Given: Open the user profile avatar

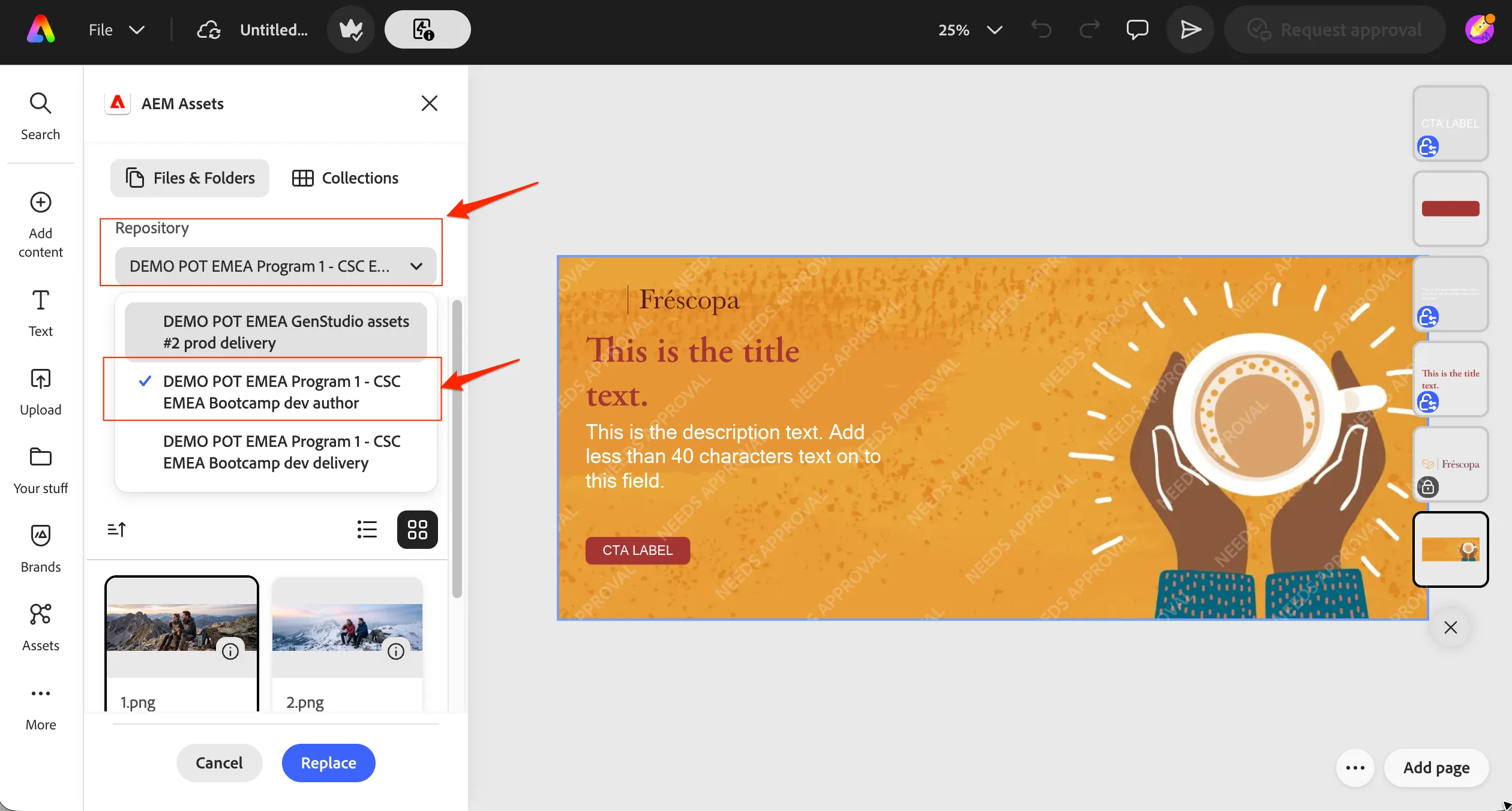Looking at the screenshot, I should pyautogui.click(x=1480, y=29).
